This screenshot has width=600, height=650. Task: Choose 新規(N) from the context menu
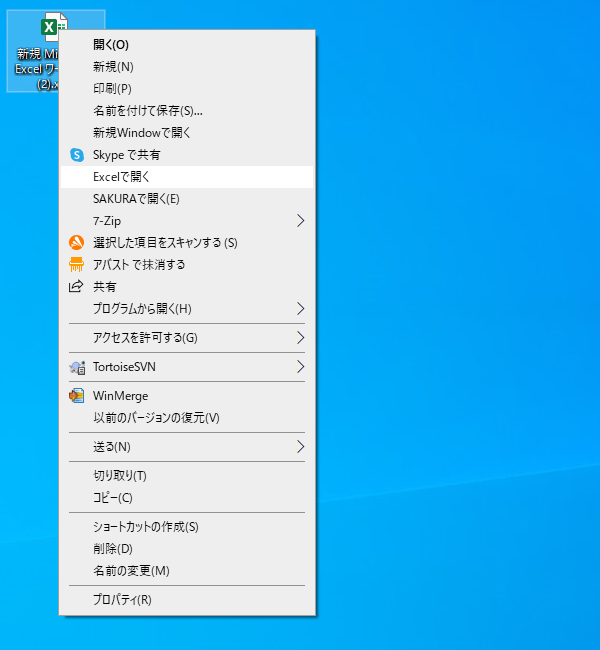[187, 66]
